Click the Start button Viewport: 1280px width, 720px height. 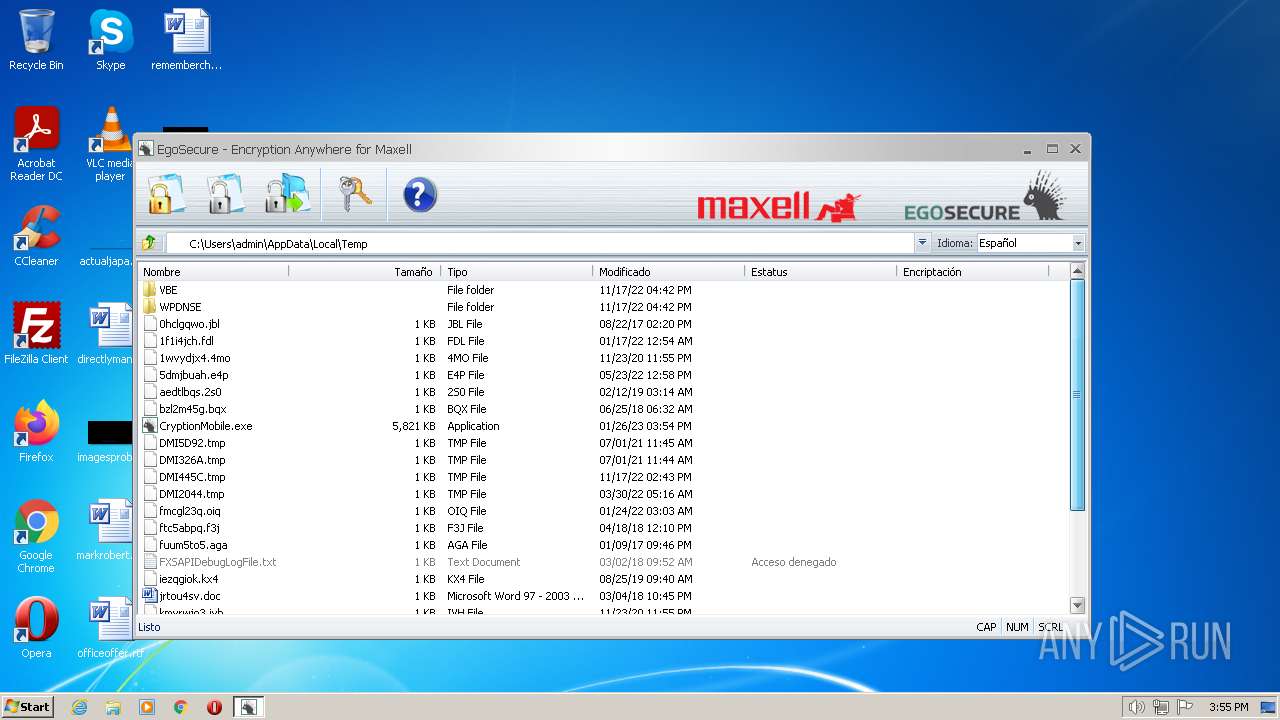27,707
